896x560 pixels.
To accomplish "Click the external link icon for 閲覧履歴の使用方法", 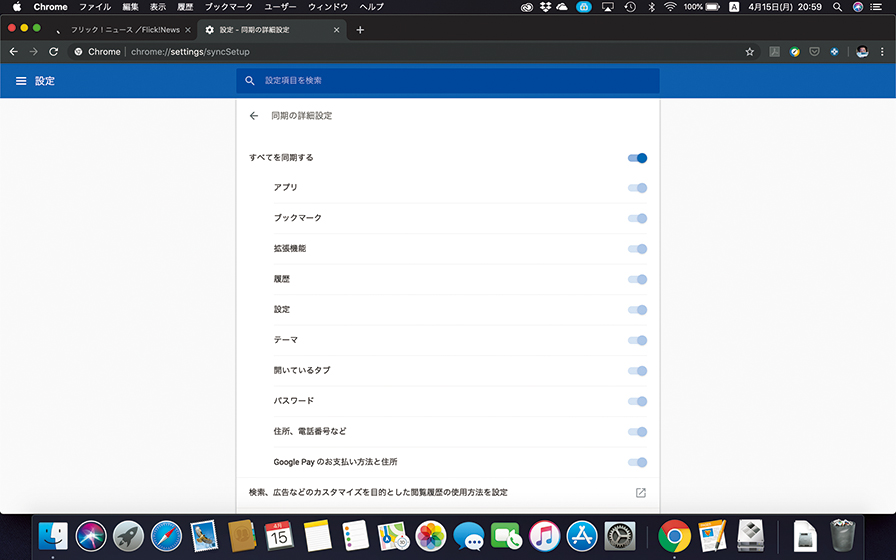I will (x=641, y=493).
